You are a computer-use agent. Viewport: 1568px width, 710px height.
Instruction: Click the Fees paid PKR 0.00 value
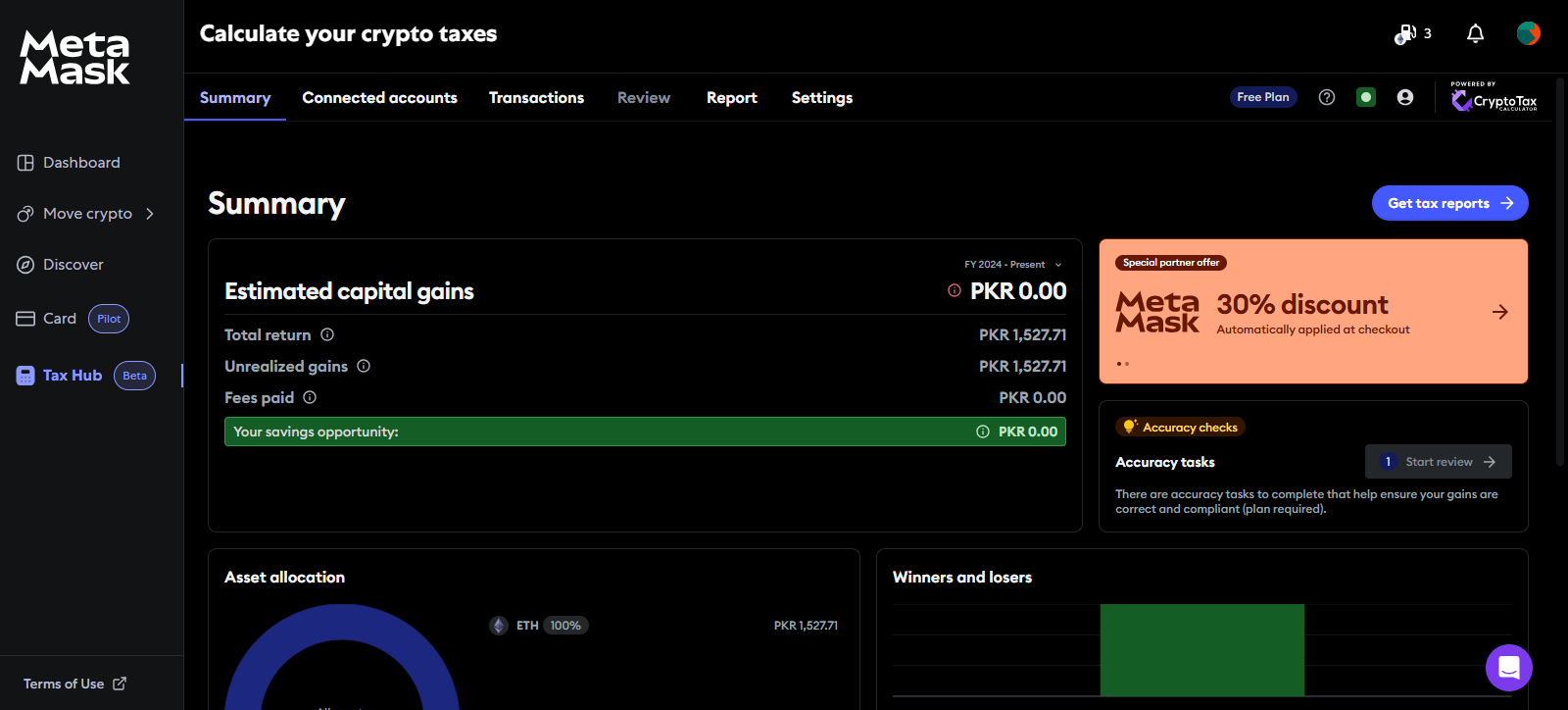click(x=1032, y=397)
